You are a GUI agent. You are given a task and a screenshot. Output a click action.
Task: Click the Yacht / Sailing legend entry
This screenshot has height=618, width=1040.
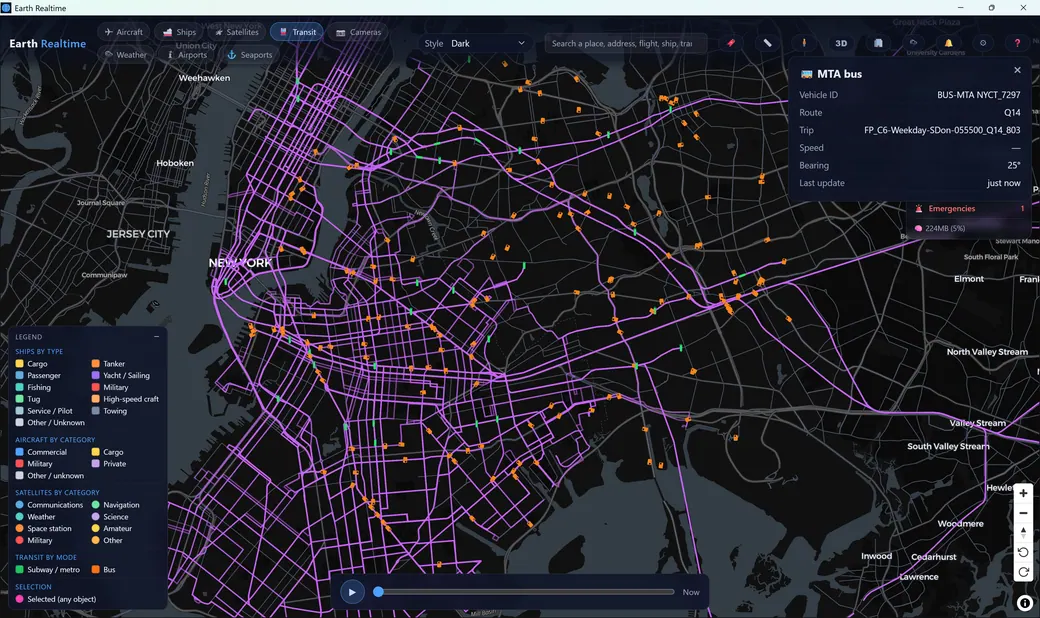click(x=121, y=375)
